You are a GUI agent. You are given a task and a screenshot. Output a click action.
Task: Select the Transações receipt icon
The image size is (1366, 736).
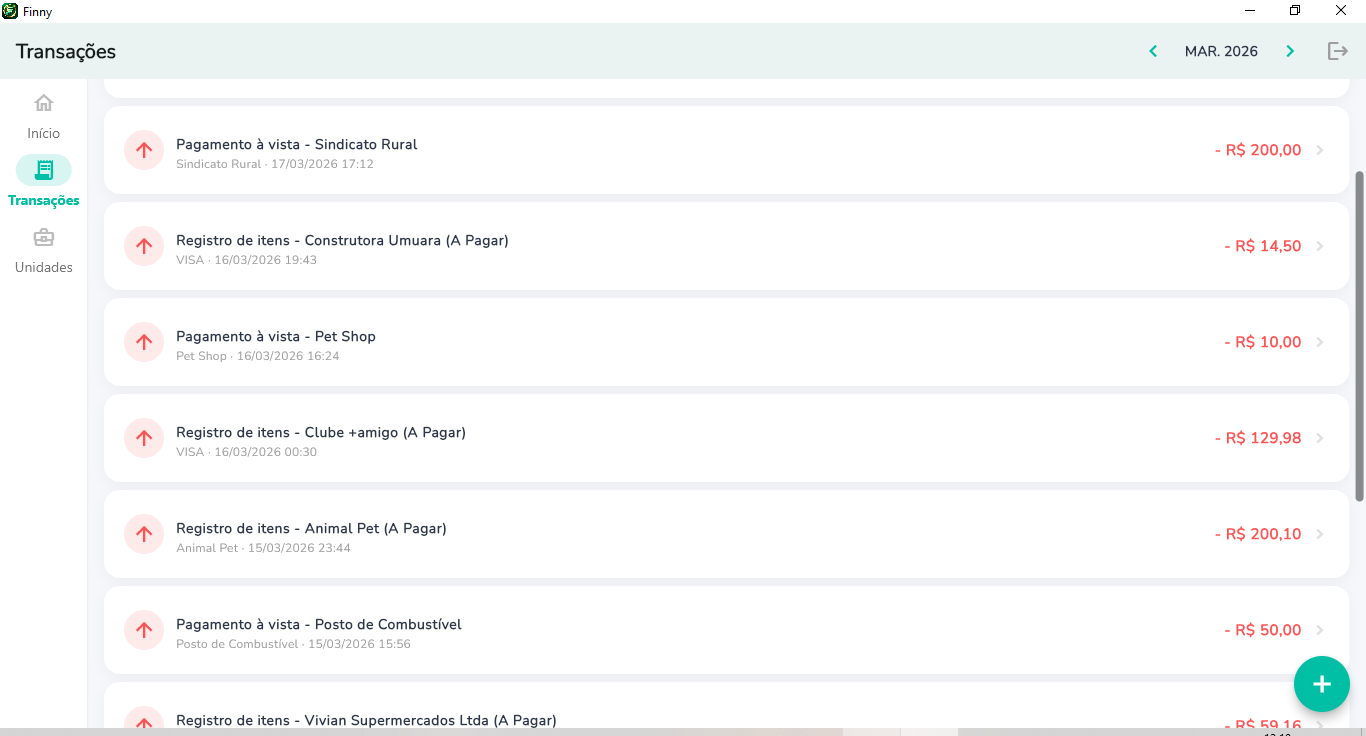(43, 170)
